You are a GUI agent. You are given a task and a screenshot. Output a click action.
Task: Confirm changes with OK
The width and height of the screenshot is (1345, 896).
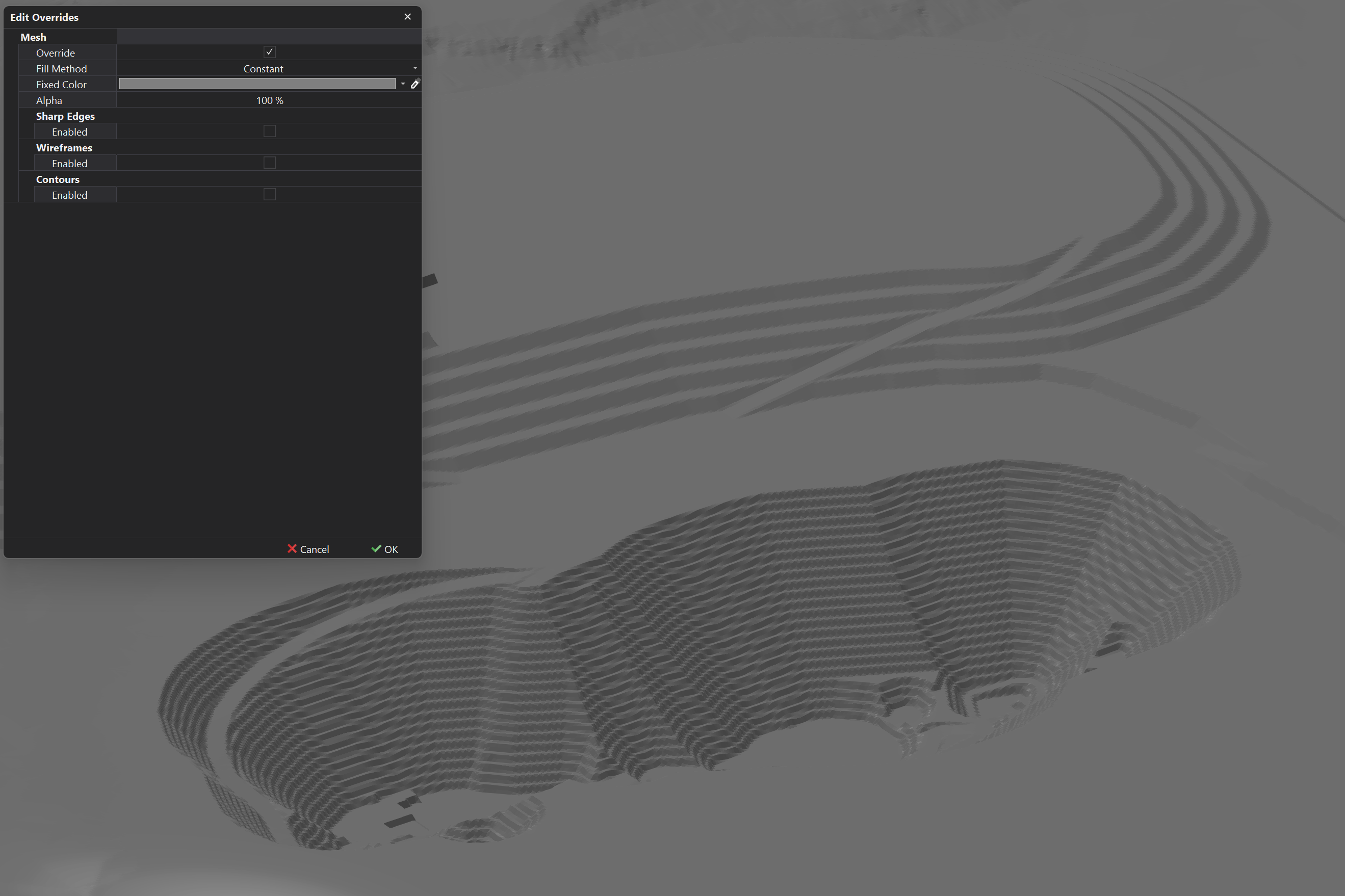[x=384, y=548]
